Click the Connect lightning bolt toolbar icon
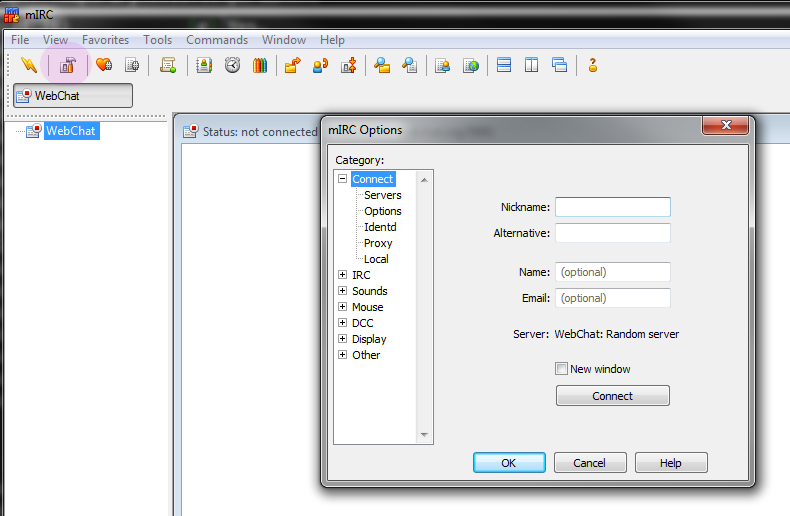The height and width of the screenshot is (516, 790). (x=29, y=65)
